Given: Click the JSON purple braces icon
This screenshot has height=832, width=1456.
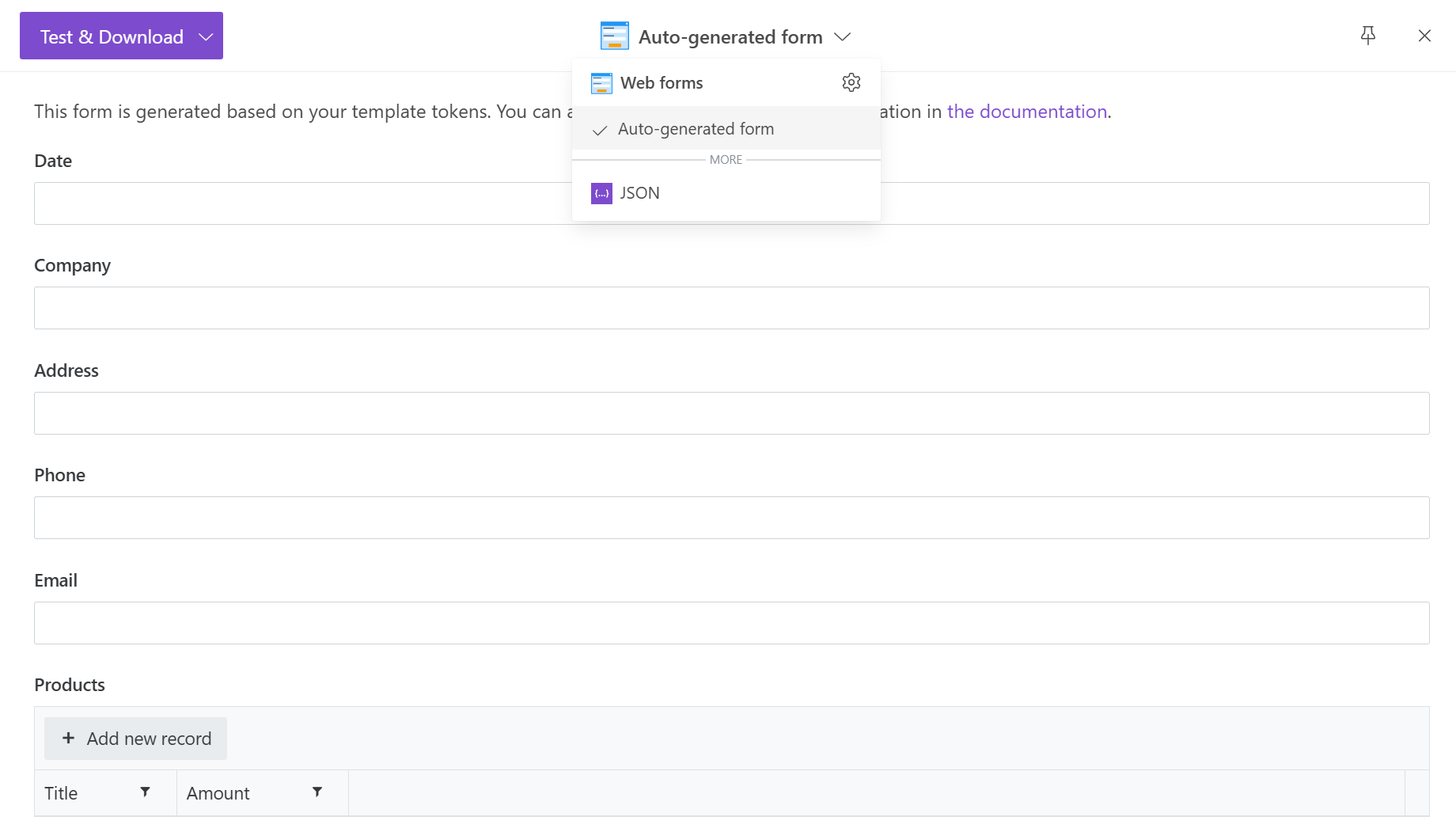Looking at the screenshot, I should coord(601,193).
